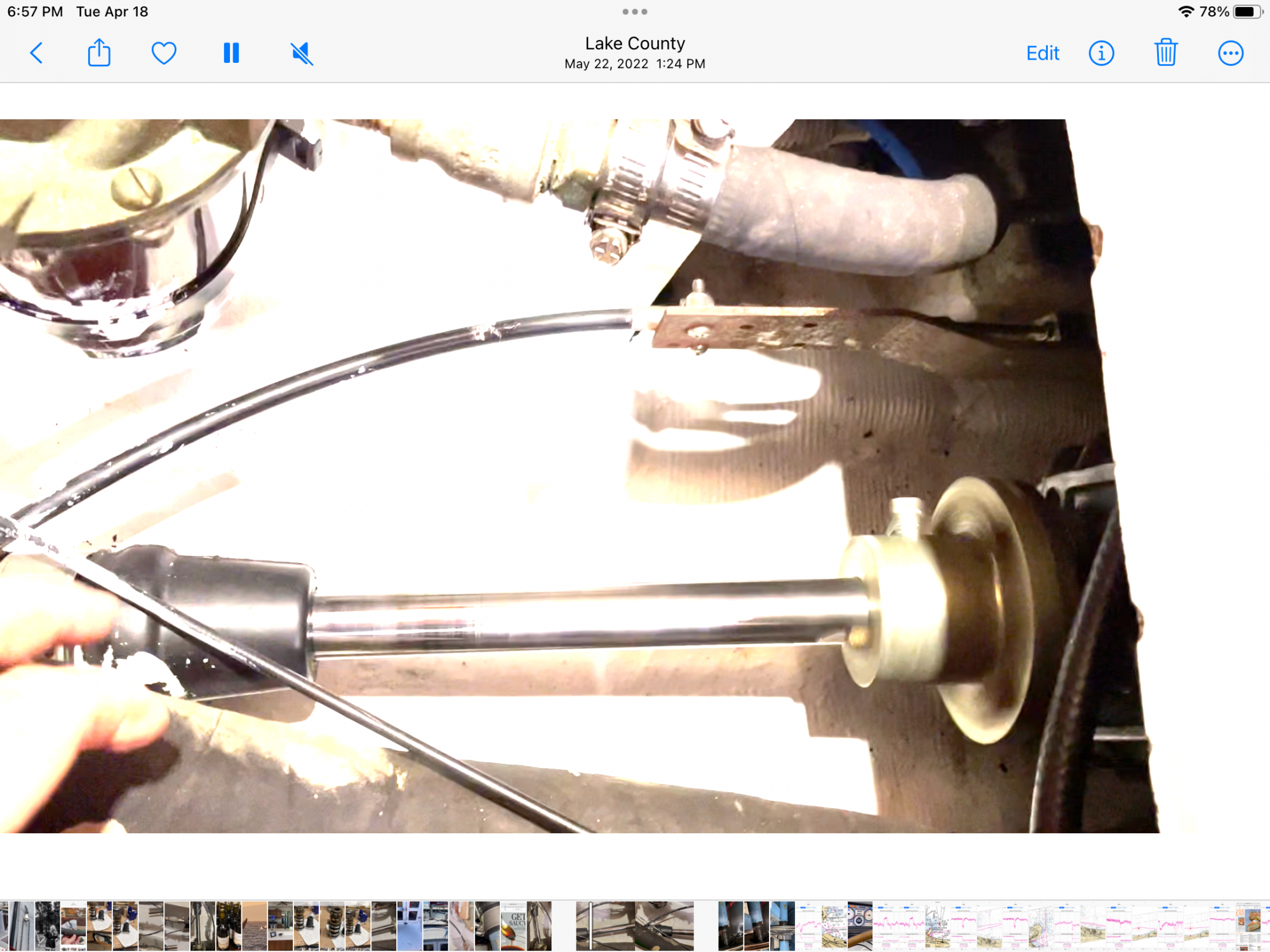This screenshot has height=952, width=1270.
Task: Select the video frame scrubber in the filmstrip
Action: pos(591,926)
